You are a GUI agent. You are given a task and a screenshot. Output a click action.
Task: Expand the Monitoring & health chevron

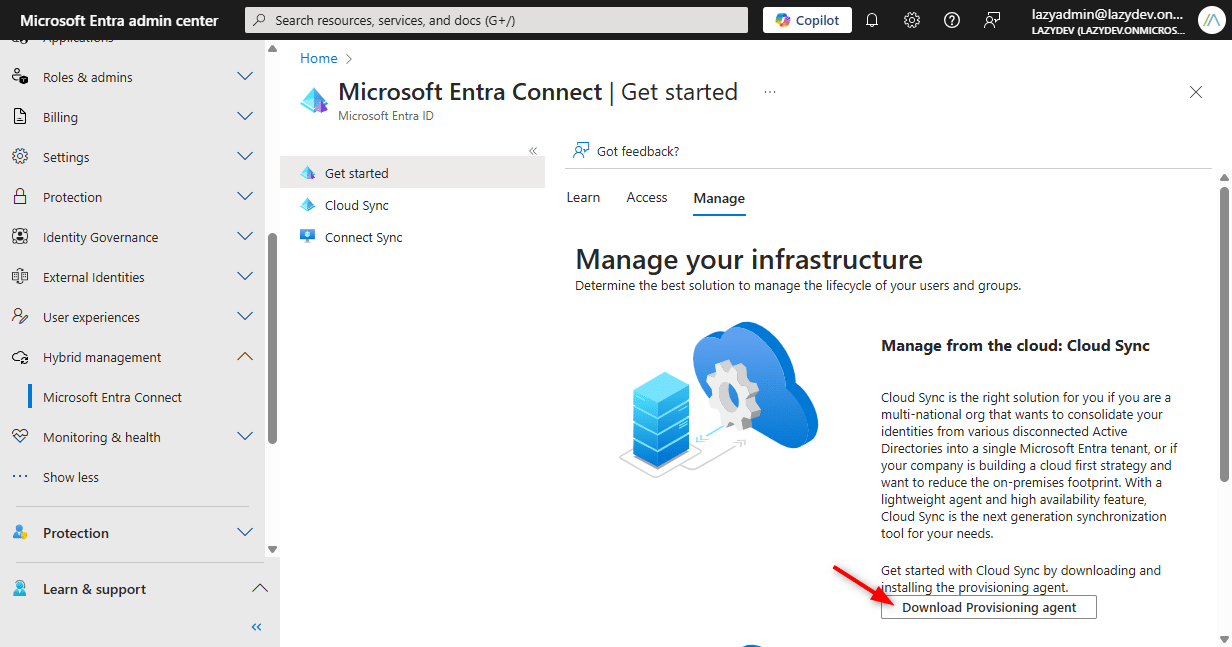tap(245, 437)
